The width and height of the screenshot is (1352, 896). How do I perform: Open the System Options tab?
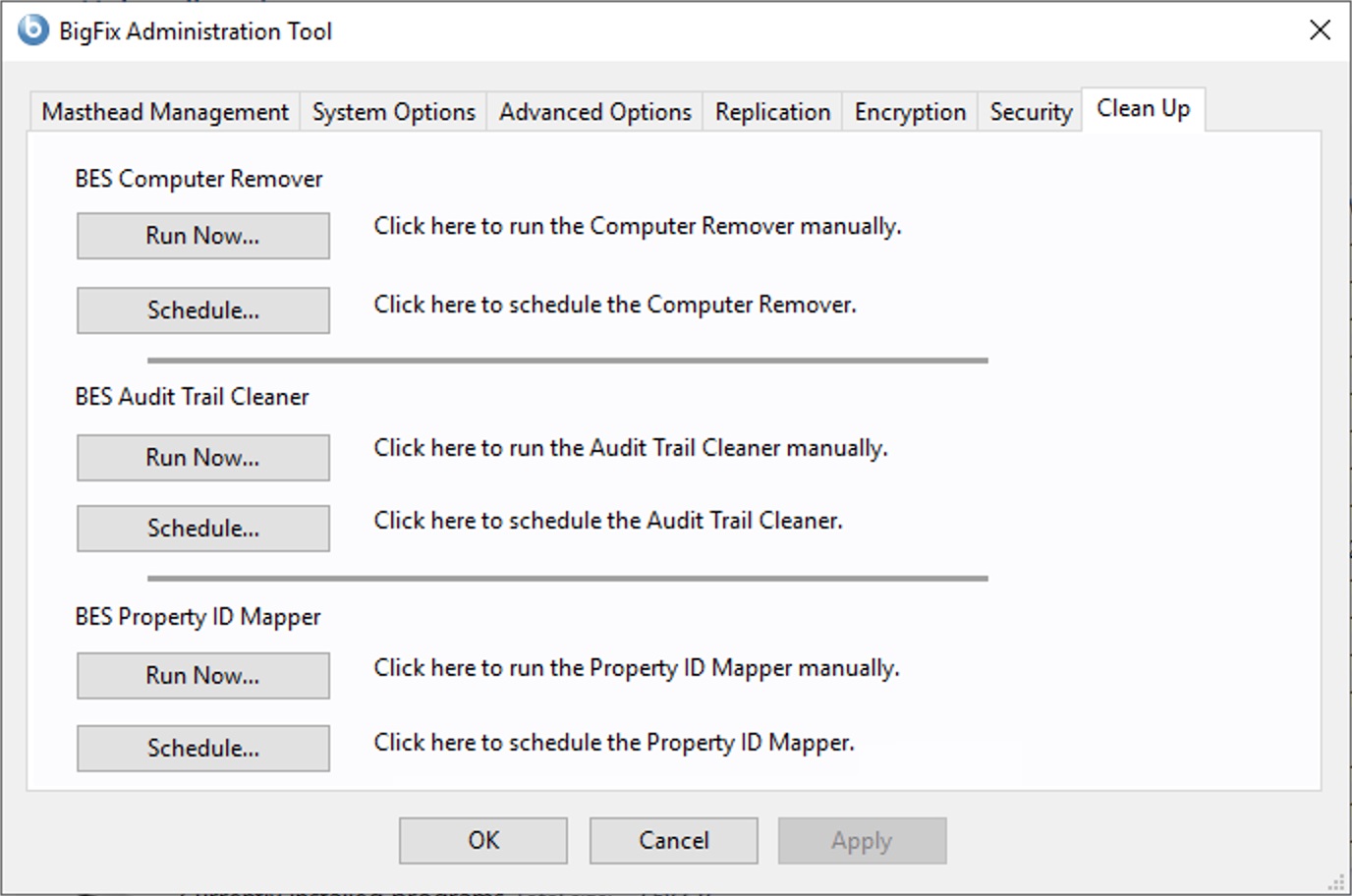tap(393, 112)
